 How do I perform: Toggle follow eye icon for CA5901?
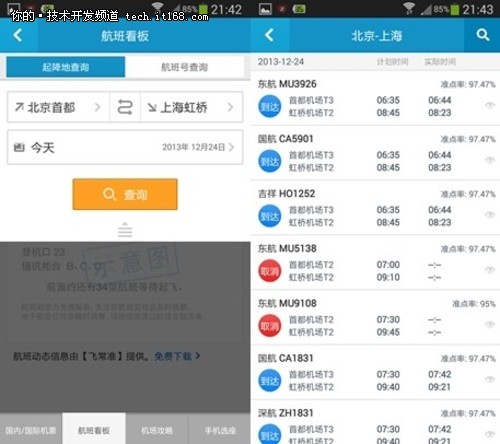click(x=490, y=160)
